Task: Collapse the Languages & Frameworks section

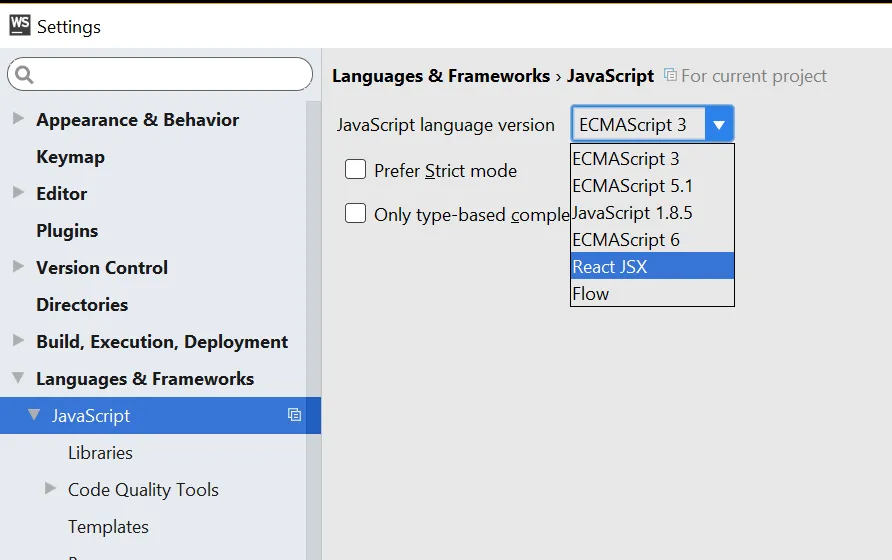Action: point(18,378)
